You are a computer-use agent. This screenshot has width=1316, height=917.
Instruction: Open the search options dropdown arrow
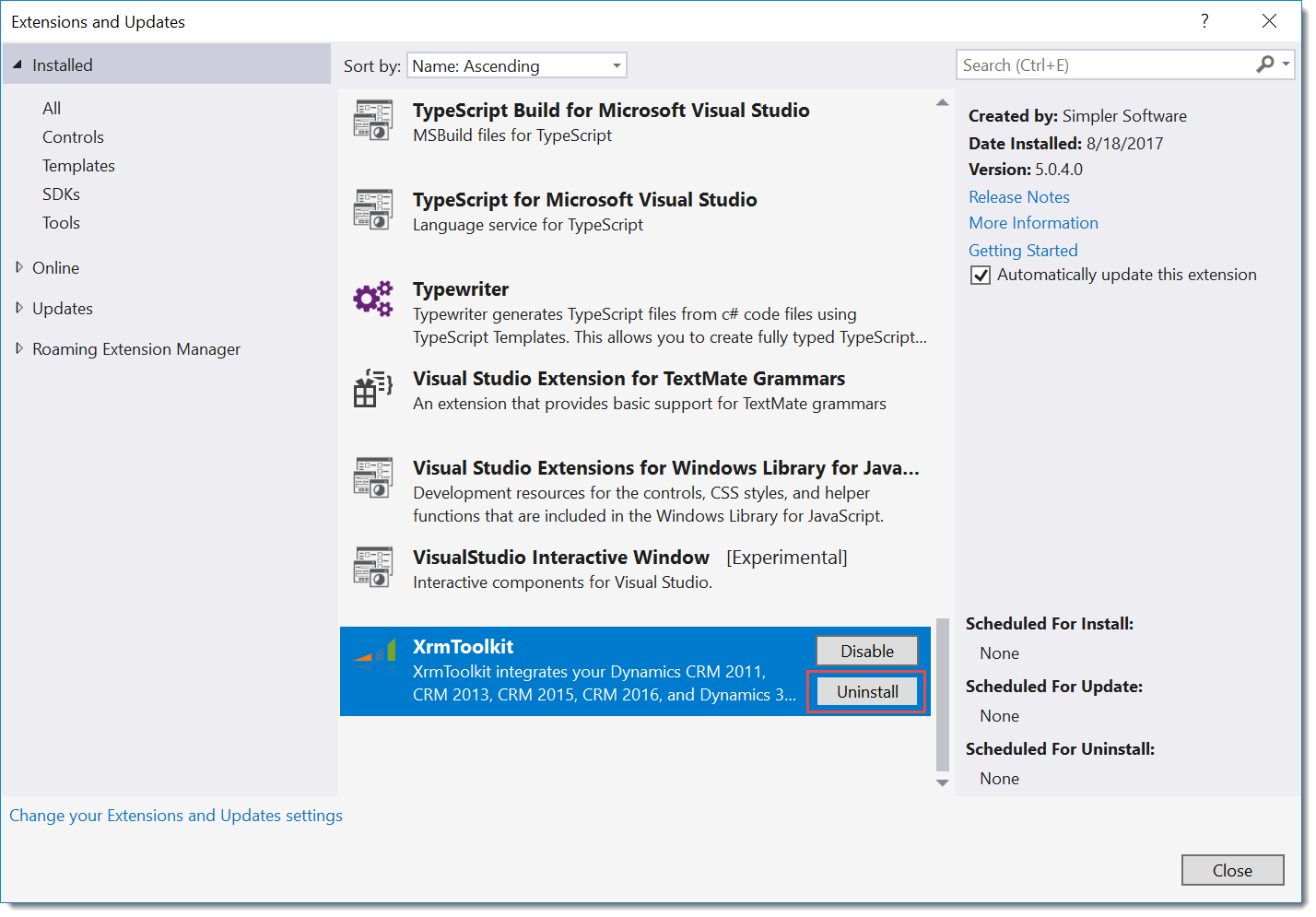1286,65
